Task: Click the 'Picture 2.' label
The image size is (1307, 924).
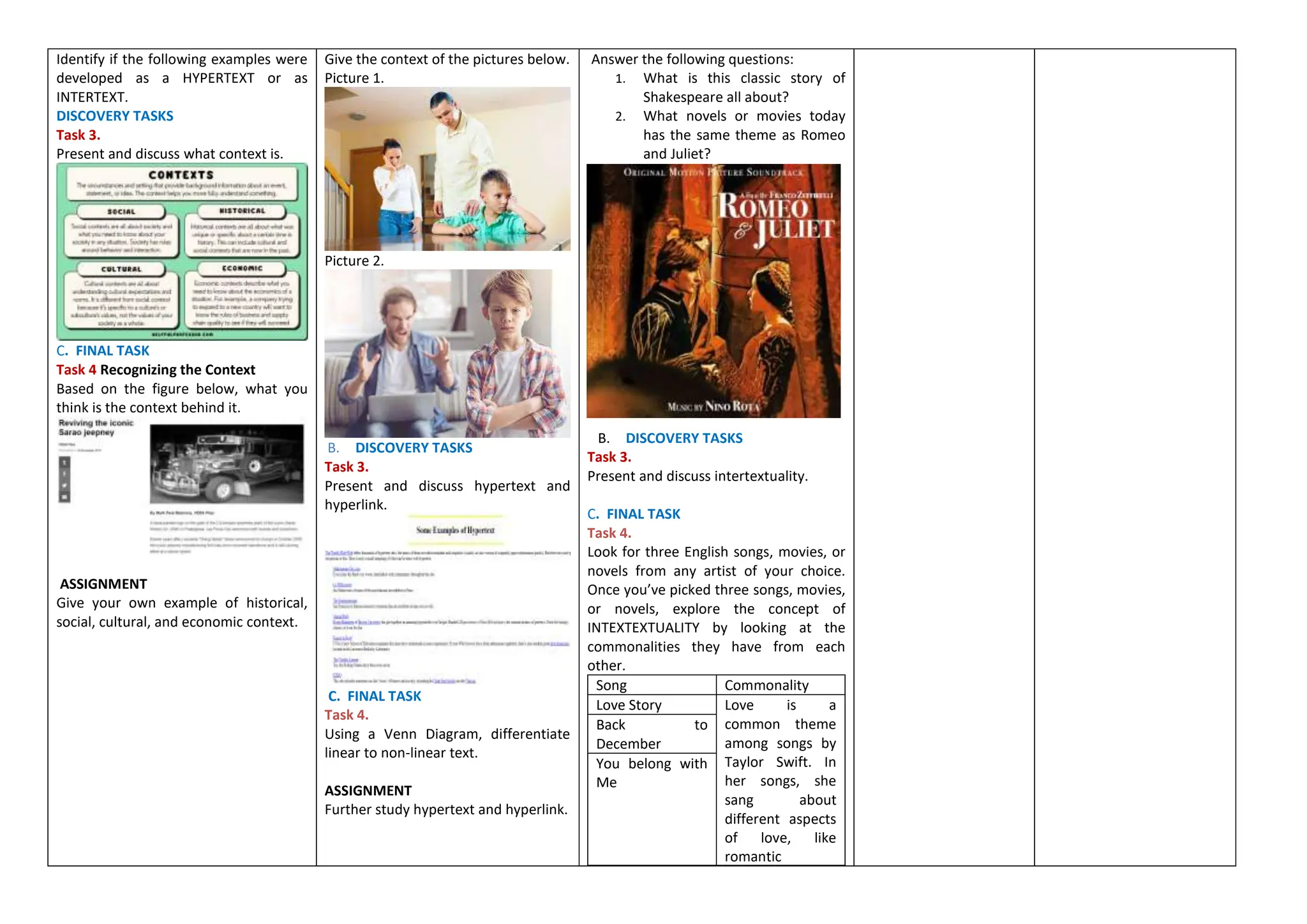Action: click(354, 261)
